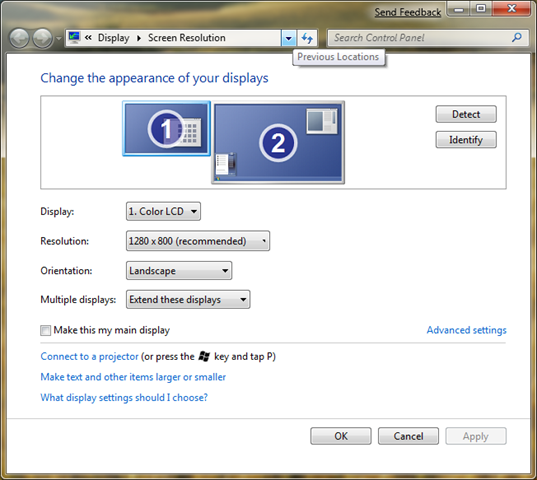This screenshot has width=537, height=480.
Task: Expand the Orientation Landscape dropdown
Action: click(x=179, y=271)
